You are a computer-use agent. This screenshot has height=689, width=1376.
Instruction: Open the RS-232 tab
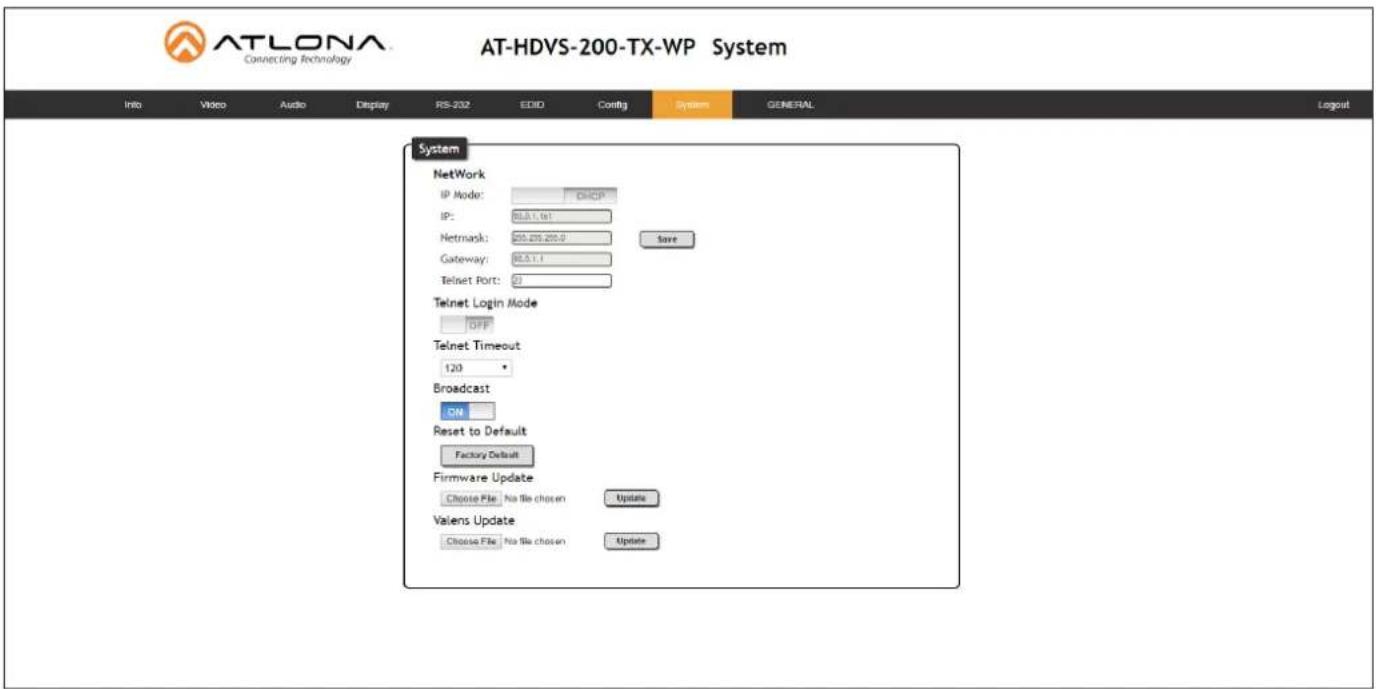452,105
